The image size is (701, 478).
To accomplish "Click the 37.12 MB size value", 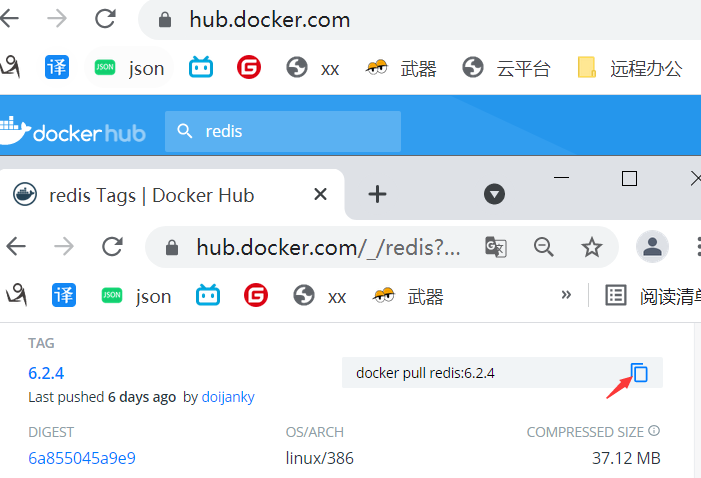I will point(626,458).
